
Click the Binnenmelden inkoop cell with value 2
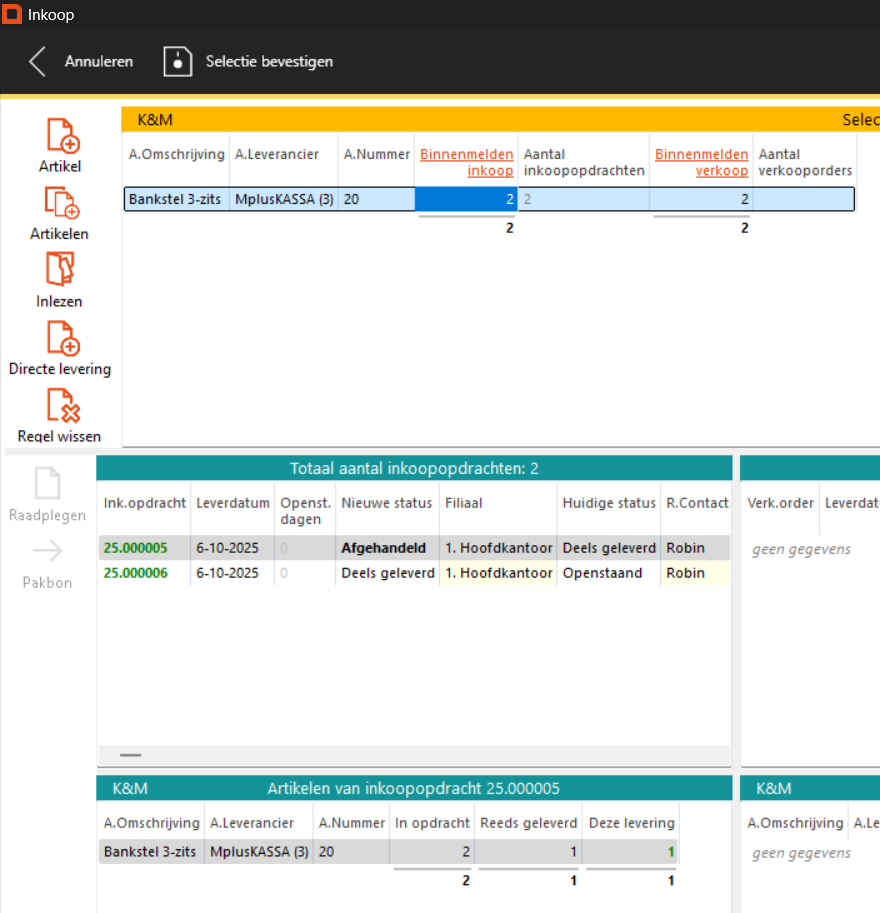click(466, 199)
